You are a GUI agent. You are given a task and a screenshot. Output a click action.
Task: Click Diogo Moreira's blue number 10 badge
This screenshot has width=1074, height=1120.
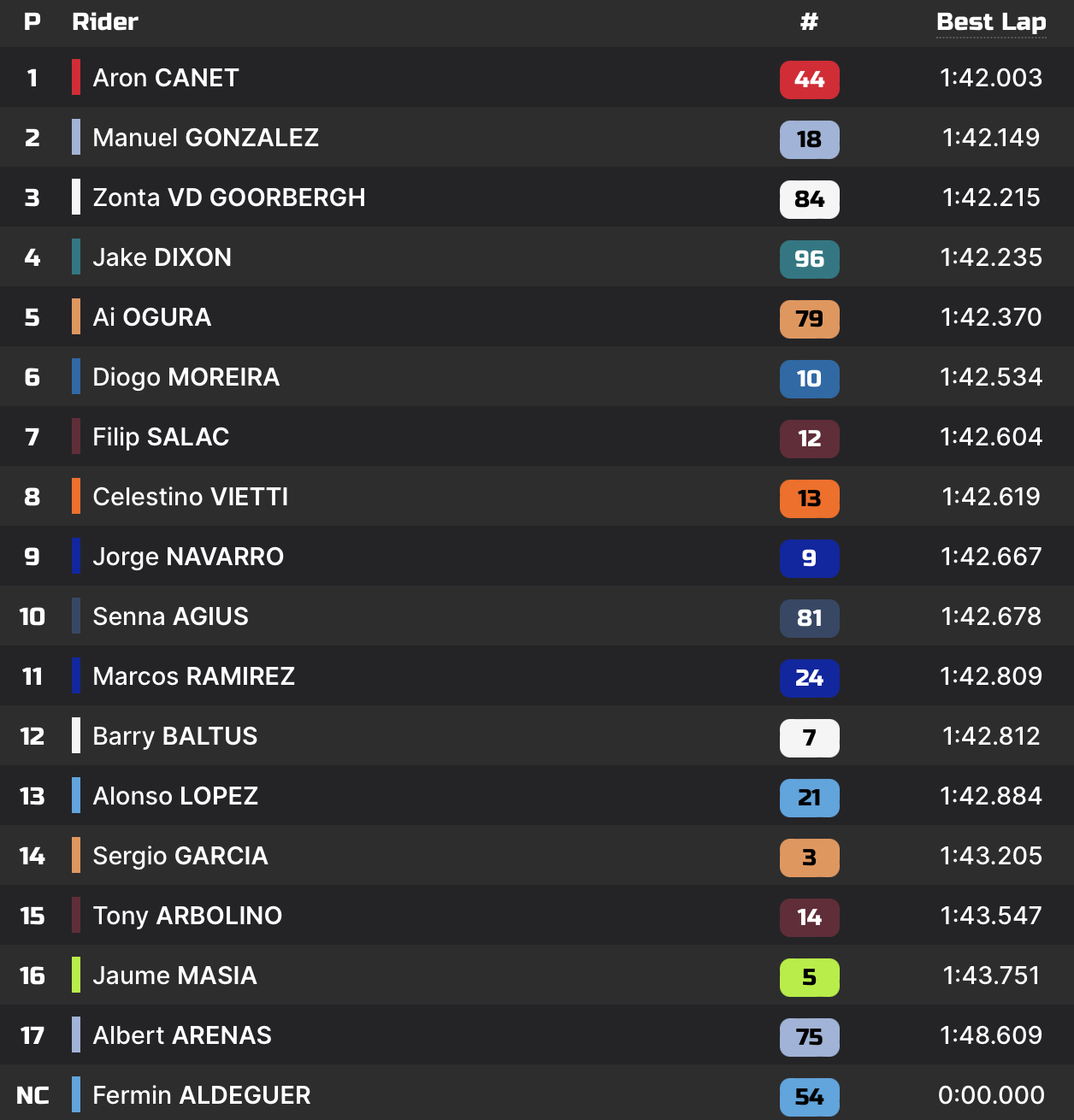pyautogui.click(x=809, y=379)
